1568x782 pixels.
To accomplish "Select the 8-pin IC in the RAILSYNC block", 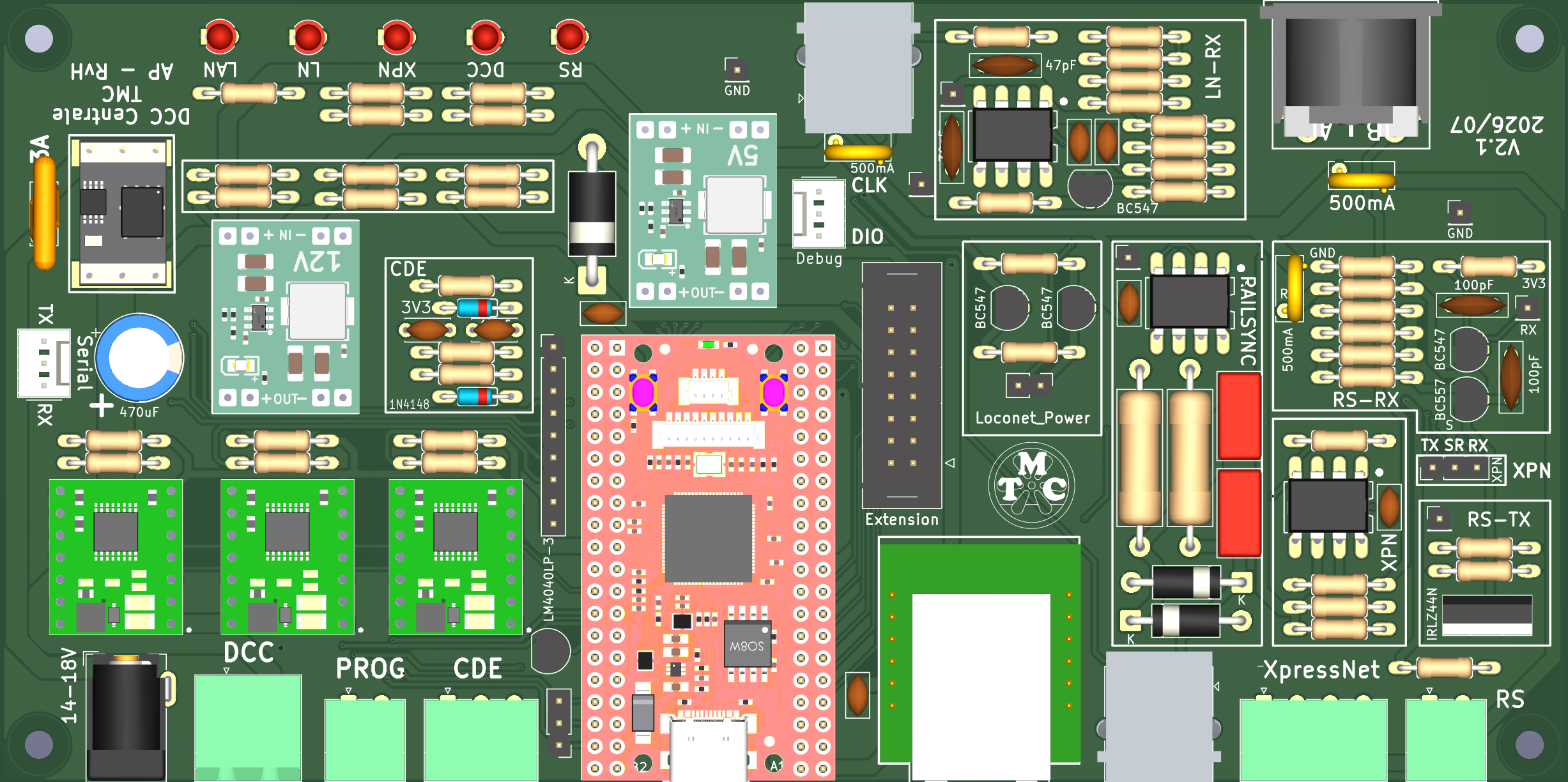I will pos(1189,302).
